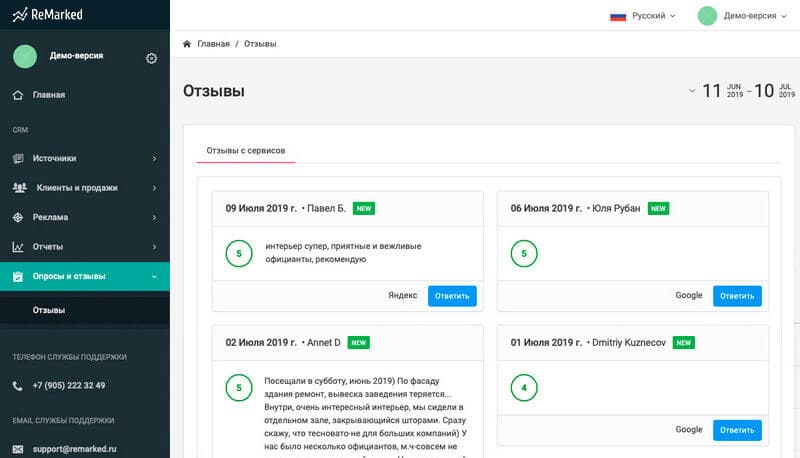Click the green sidebar profile avatar
The width and height of the screenshot is (800, 458).
pyautogui.click(x=25, y=56)
